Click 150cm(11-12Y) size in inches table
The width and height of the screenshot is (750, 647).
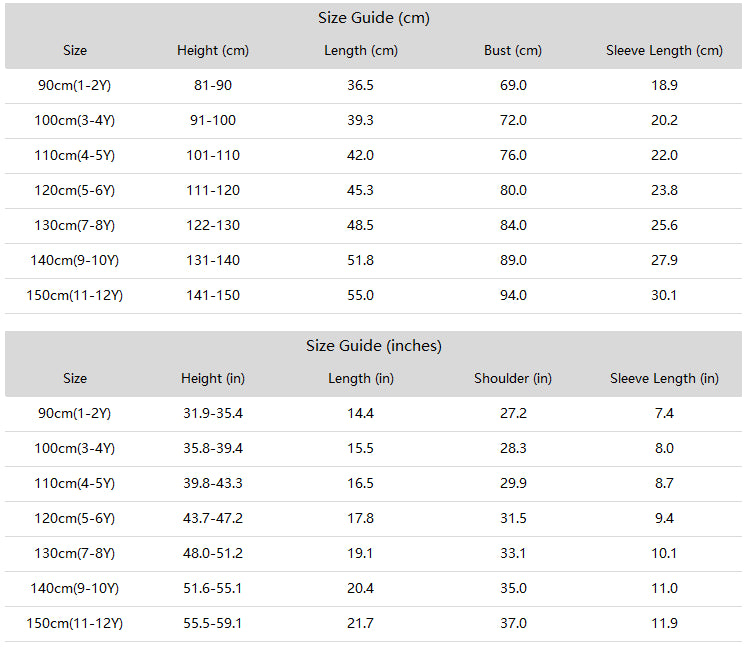pos(75,623)
